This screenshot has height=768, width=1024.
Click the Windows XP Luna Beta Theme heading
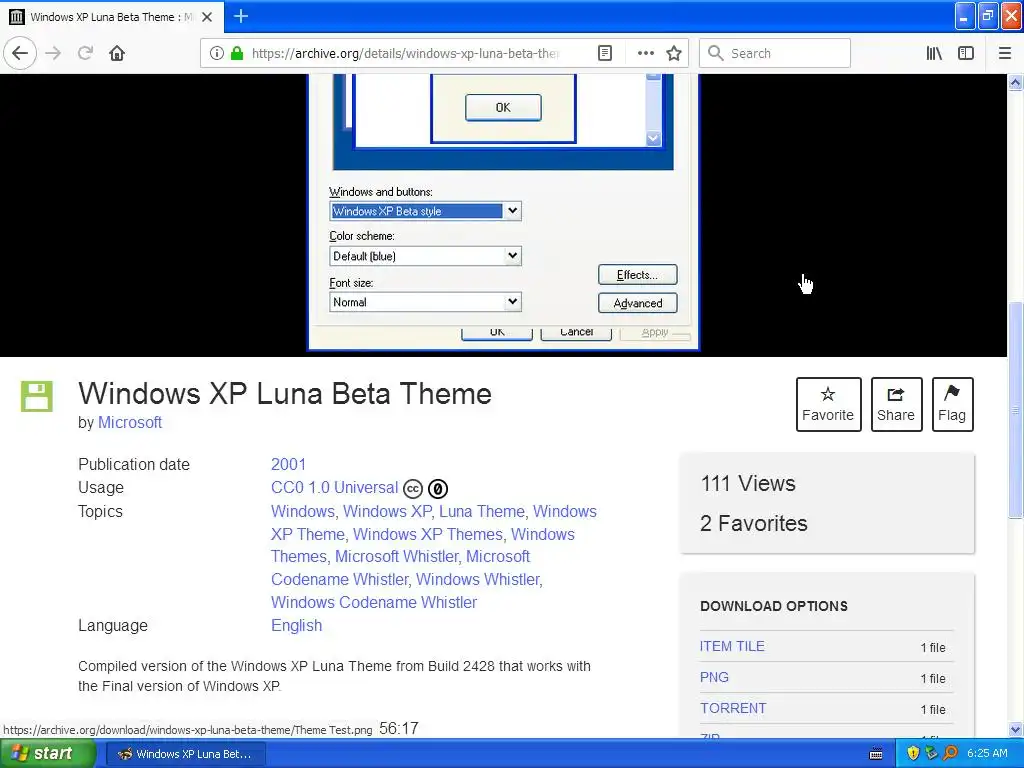285,394
